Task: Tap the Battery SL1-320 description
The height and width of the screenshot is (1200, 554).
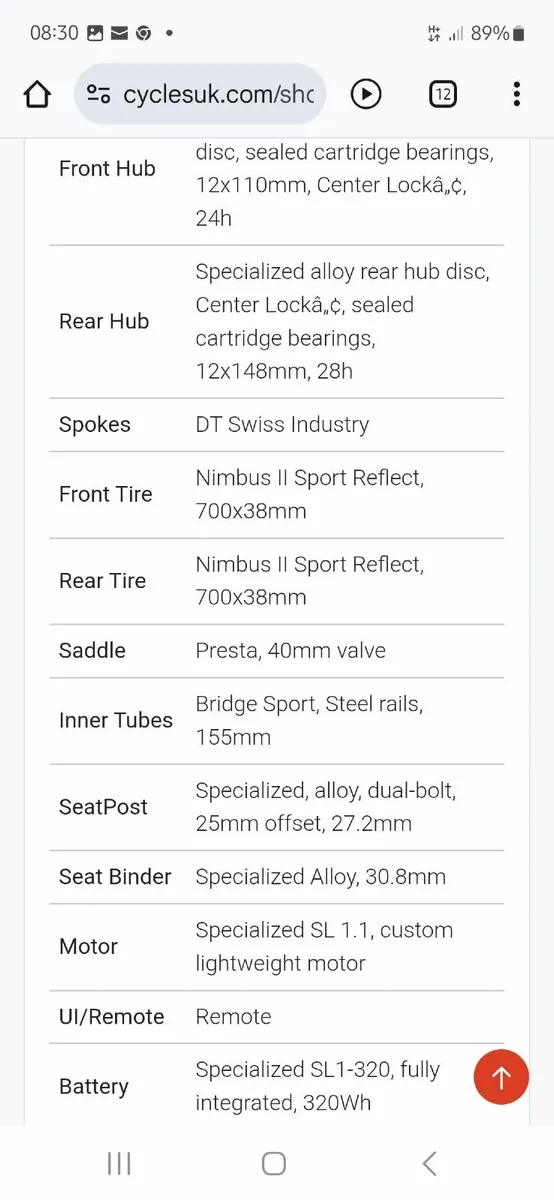Action: [x=318, y=1087]
